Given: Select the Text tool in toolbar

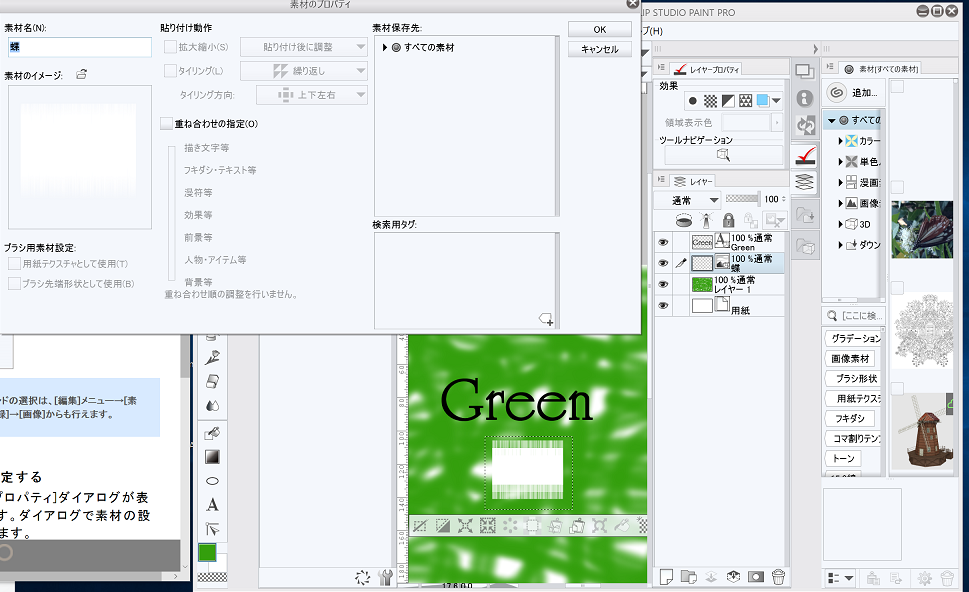Looking at the screenshot, I should coord(212,505).
